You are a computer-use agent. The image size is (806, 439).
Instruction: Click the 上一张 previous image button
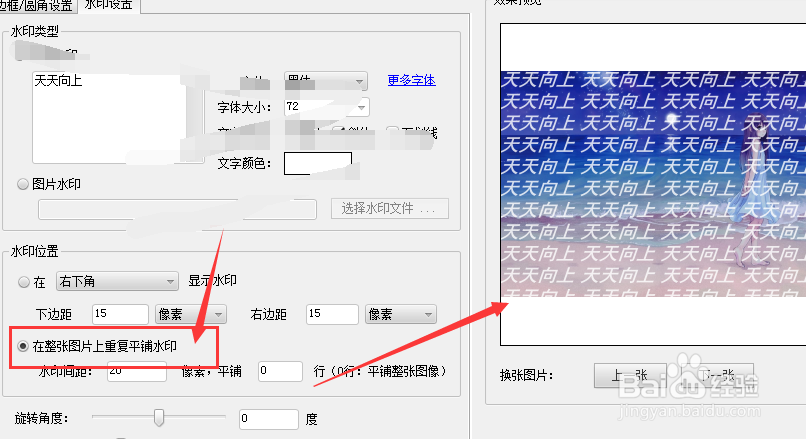pos(630,375)
